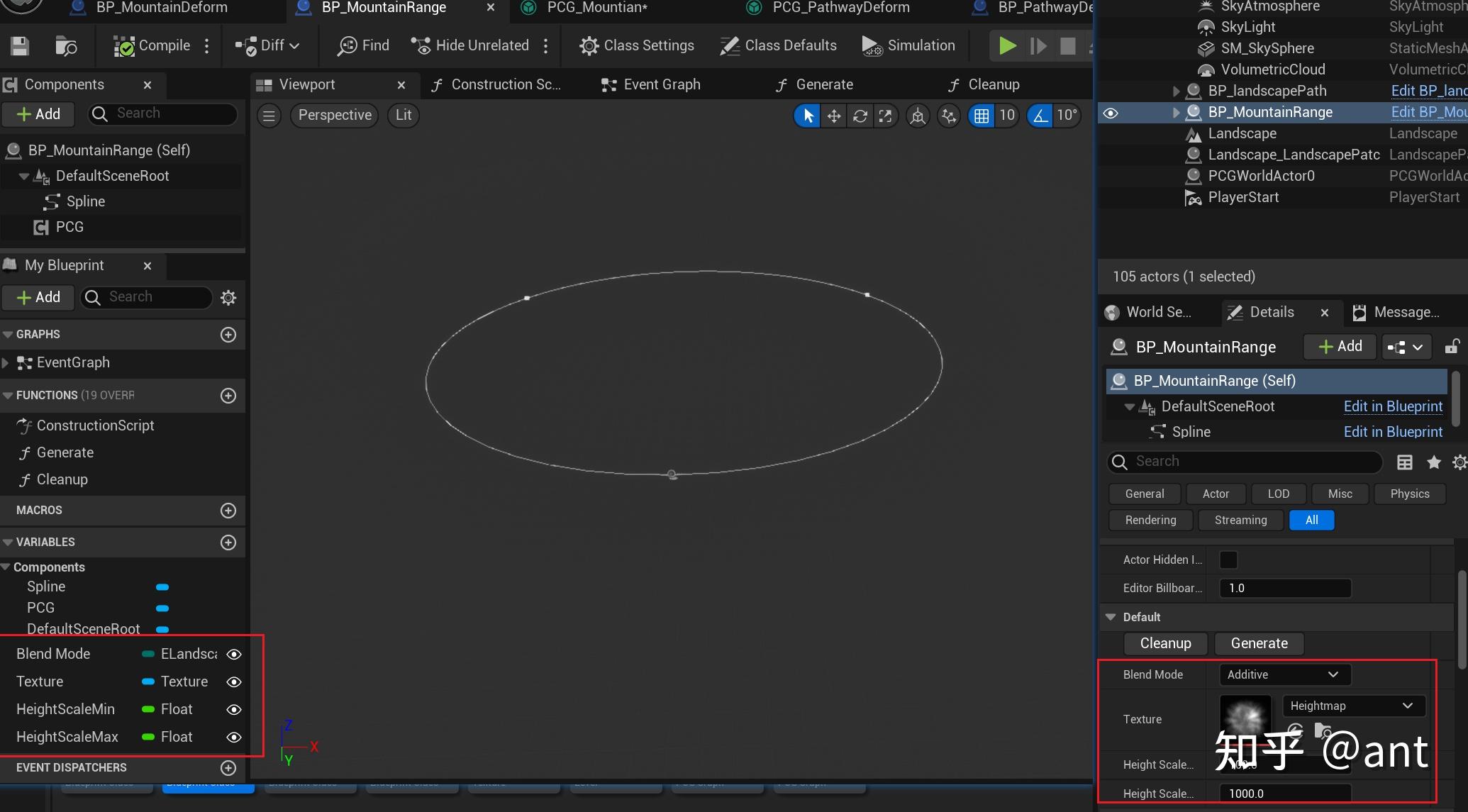
Task: Select the scale gizmo tool
Action: (885, 116)
